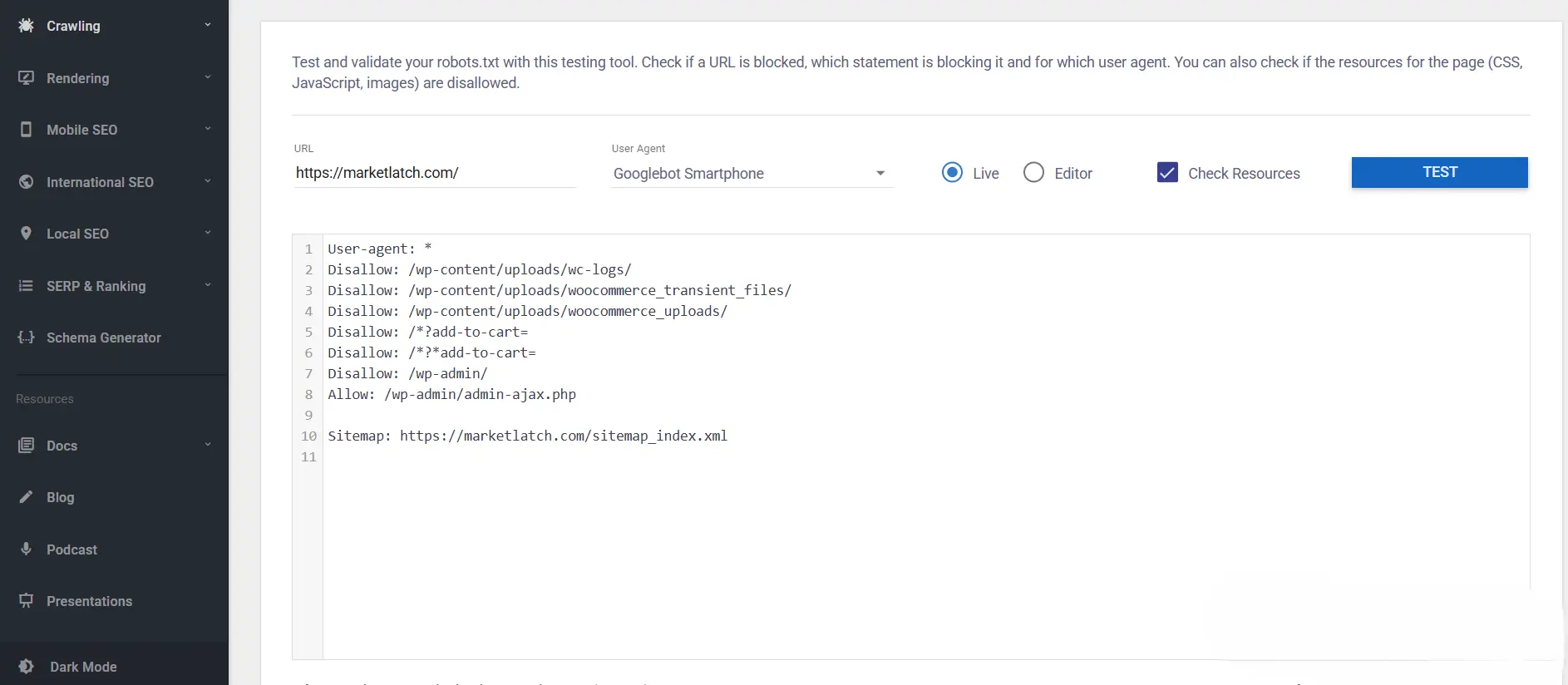Expand the SERP & Ranking chevron
The width and height of the screenshot is (1568, 685).
pyautogui.click(x=208, y=285)
